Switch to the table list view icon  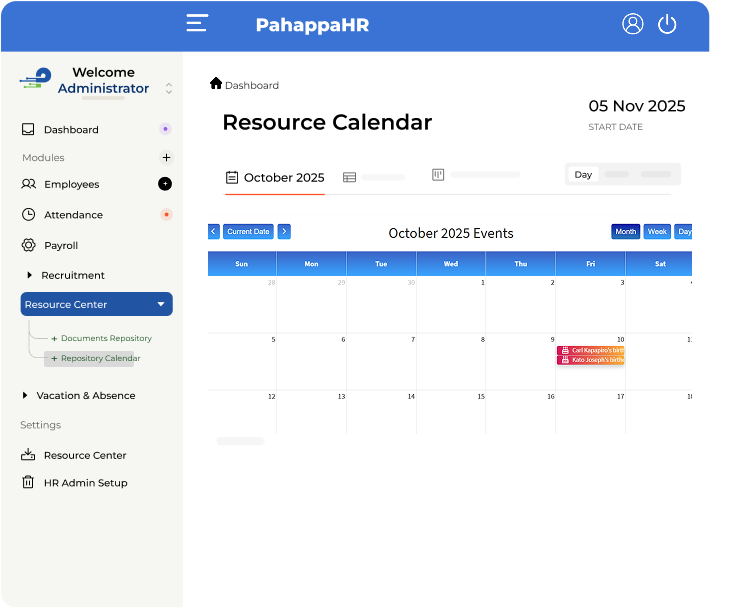349,177
